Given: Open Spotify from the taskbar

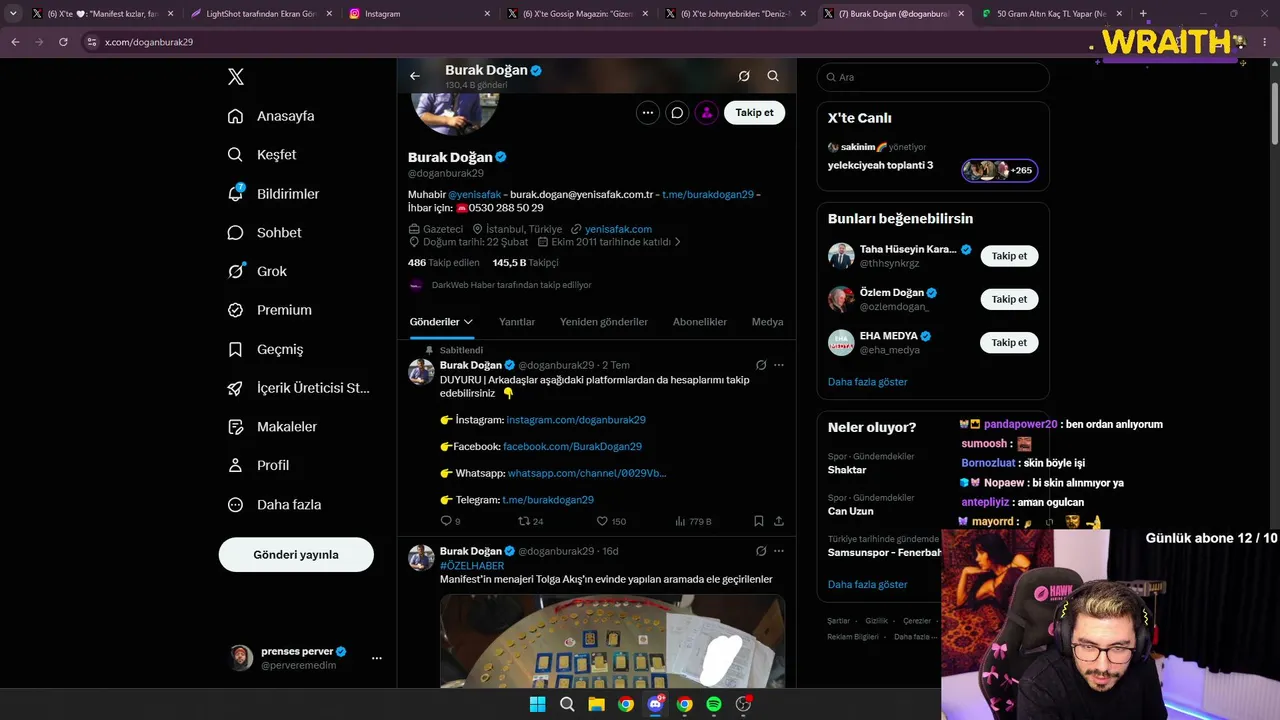Looking at the screenshot, I should click(x=714, y=704).
